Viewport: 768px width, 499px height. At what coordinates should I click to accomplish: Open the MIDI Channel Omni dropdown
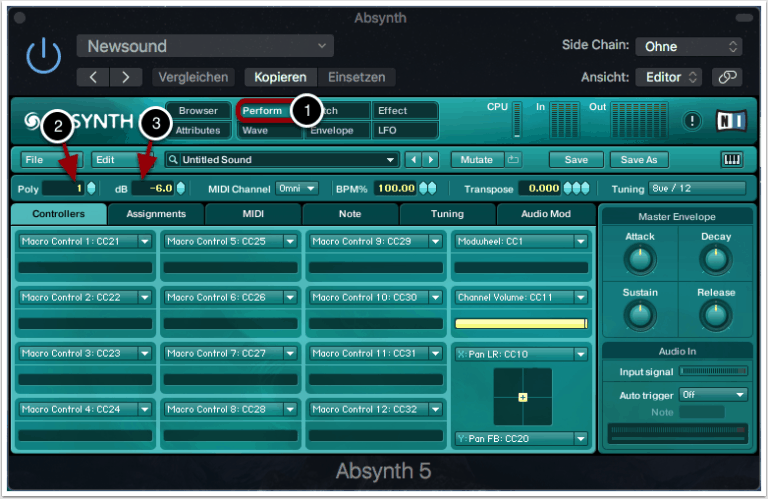(298, 188)
